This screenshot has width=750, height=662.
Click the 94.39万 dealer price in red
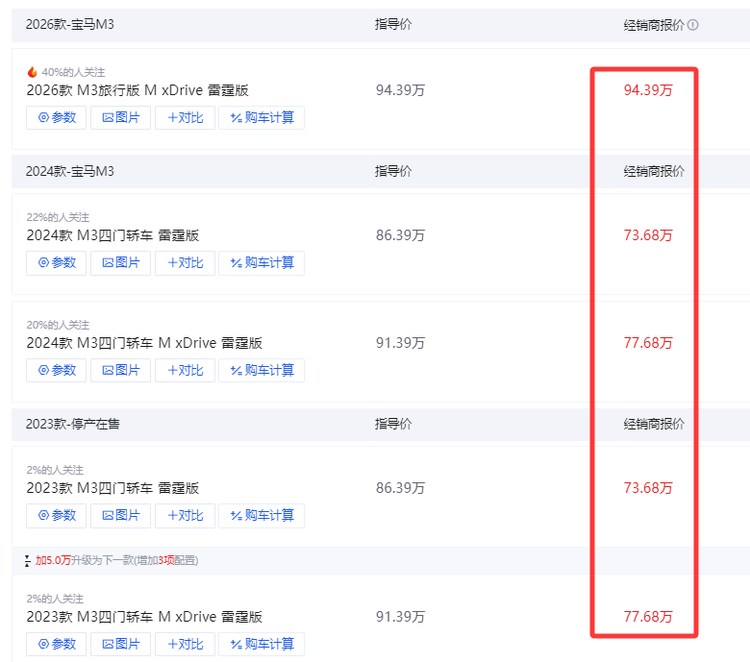648,90
